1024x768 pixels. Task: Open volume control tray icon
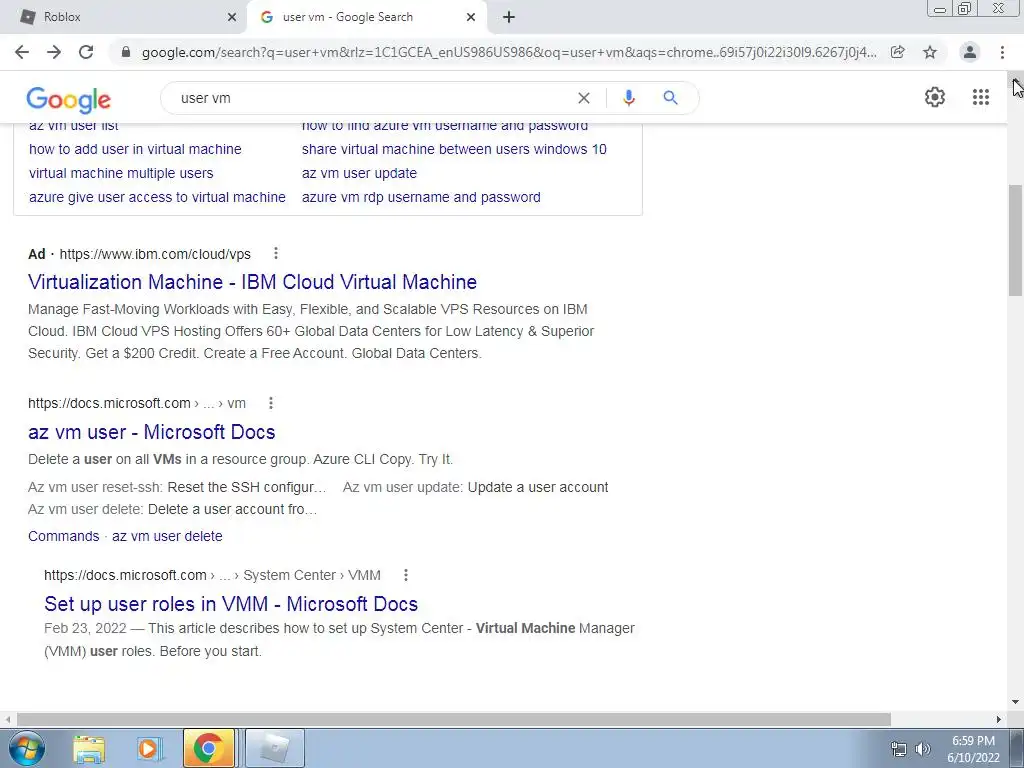click(x=922, y=749)
